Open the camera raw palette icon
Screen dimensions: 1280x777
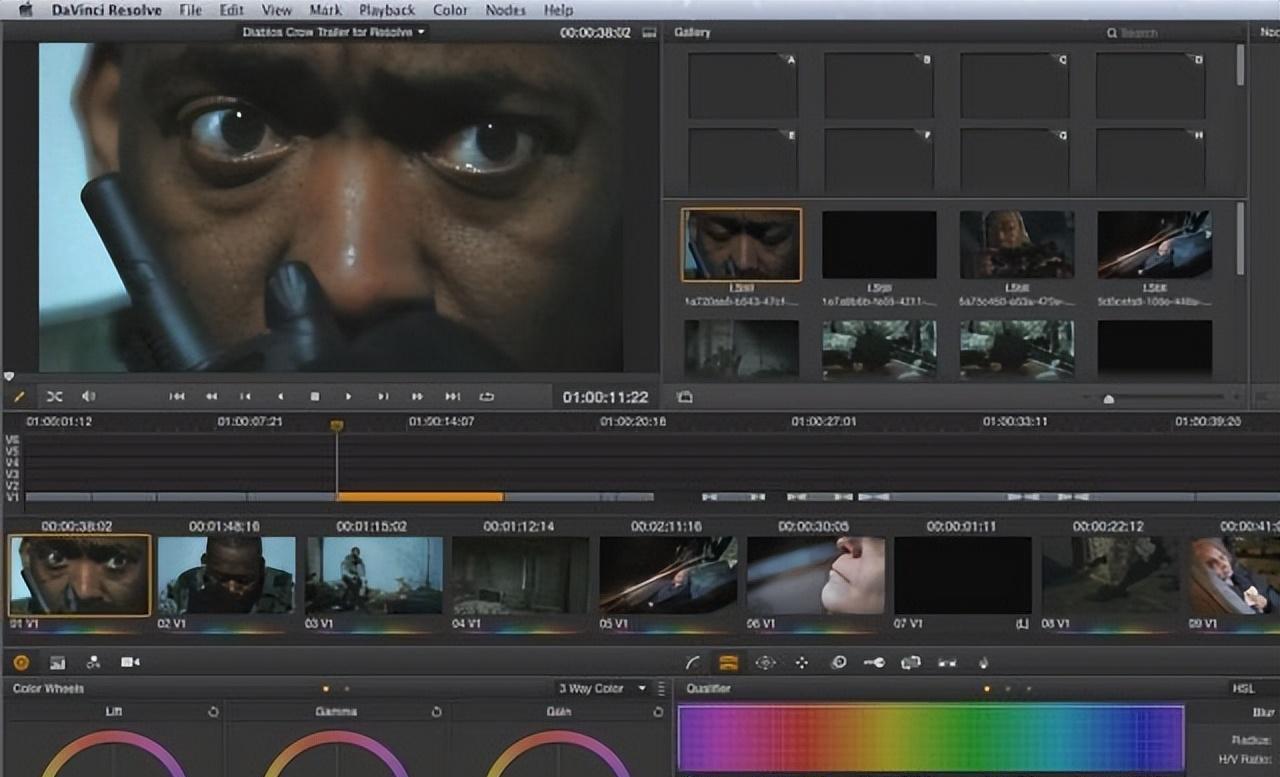[x=130, y=662]
